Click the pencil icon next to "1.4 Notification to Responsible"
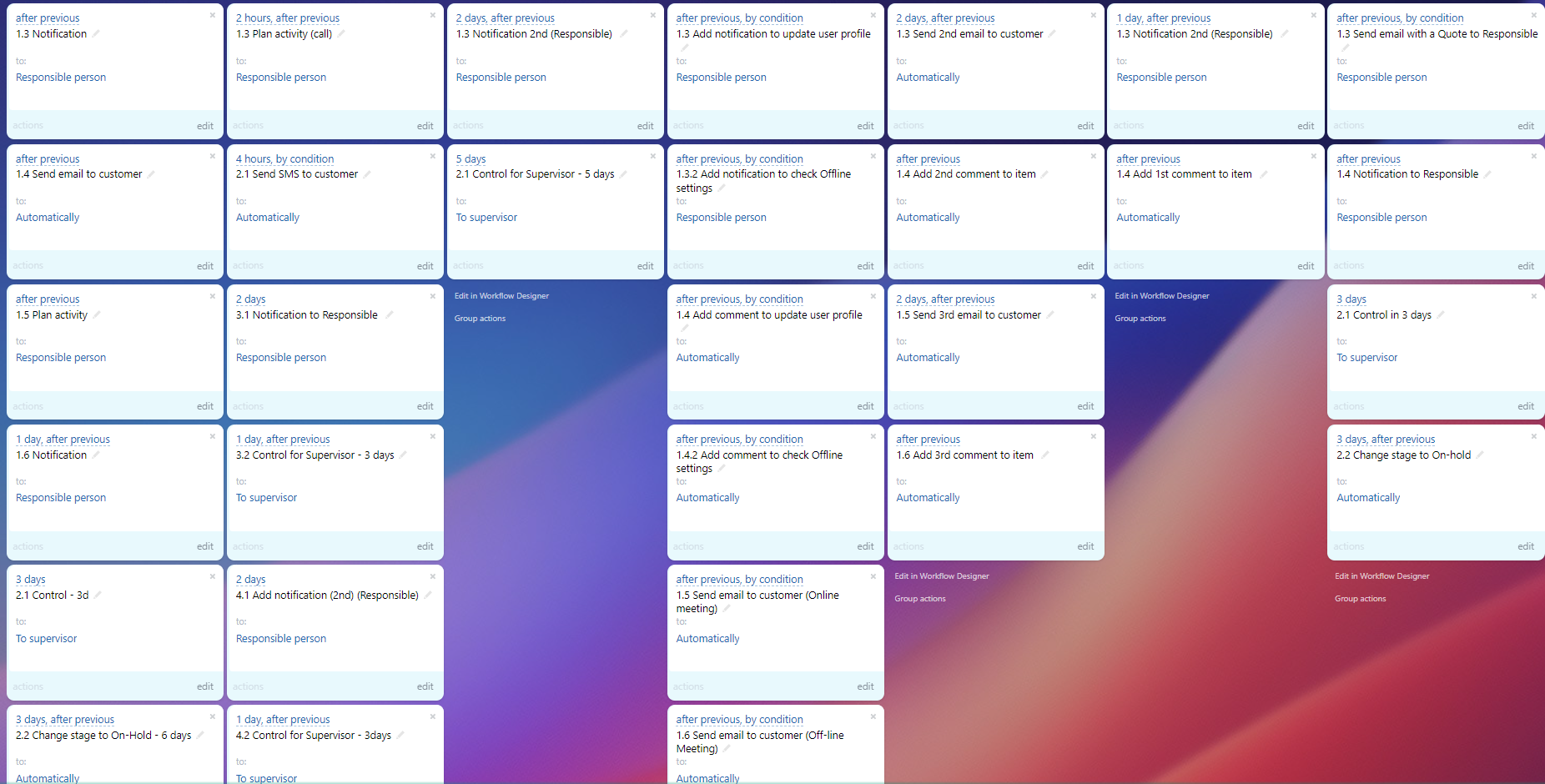This screenshot has width=1545, height=784. click(x=1487, y=174)
